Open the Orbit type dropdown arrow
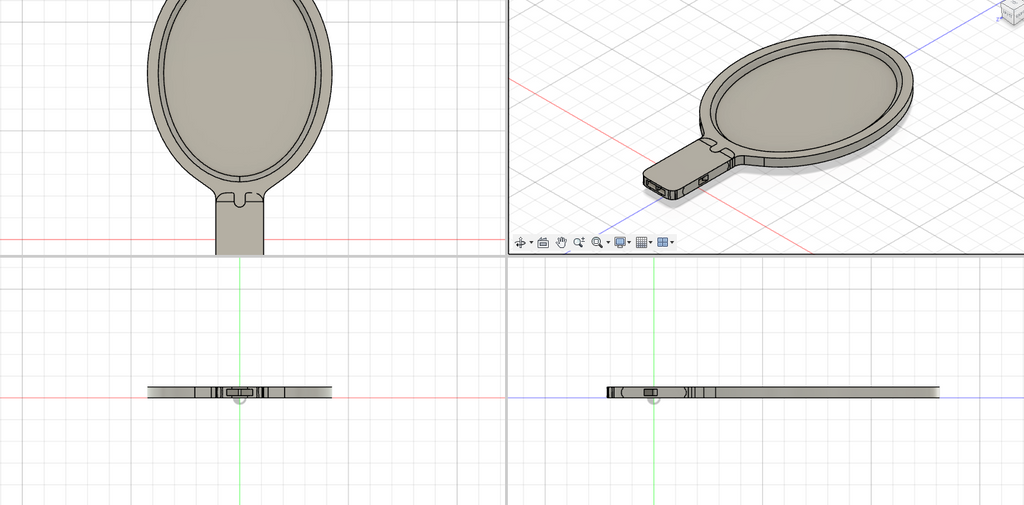This screenshot has width=1024, height=505. (531, 243)
